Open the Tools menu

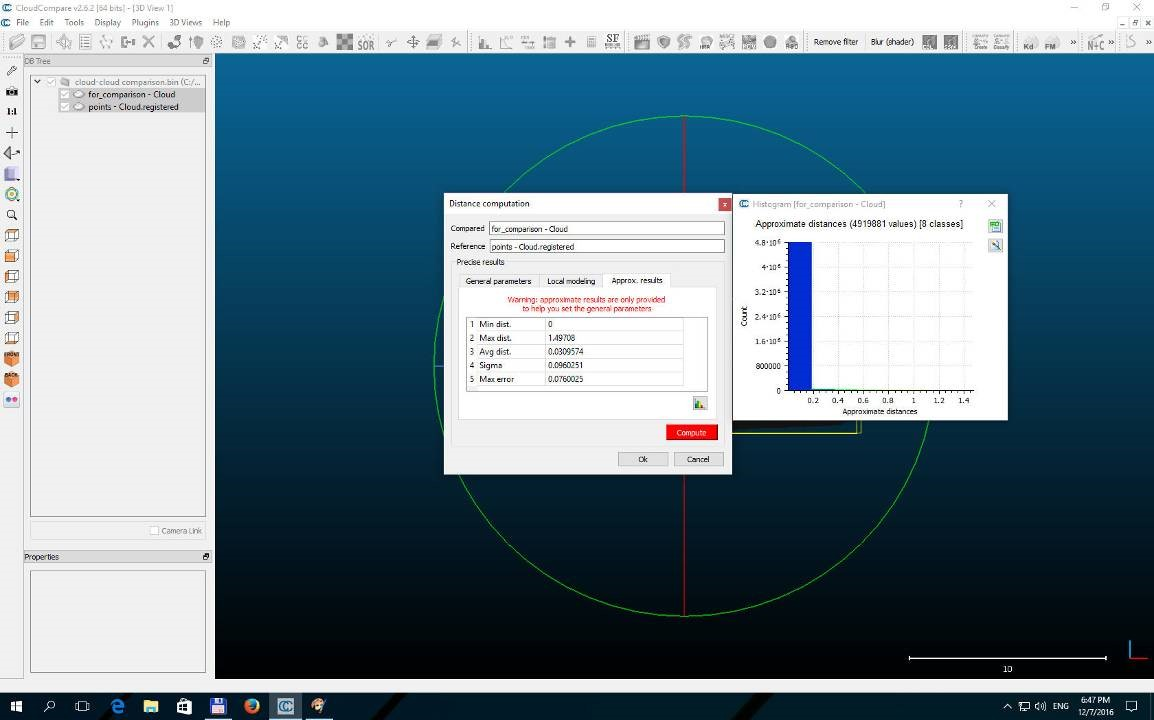pyautogui.click(x=74, y=23)
